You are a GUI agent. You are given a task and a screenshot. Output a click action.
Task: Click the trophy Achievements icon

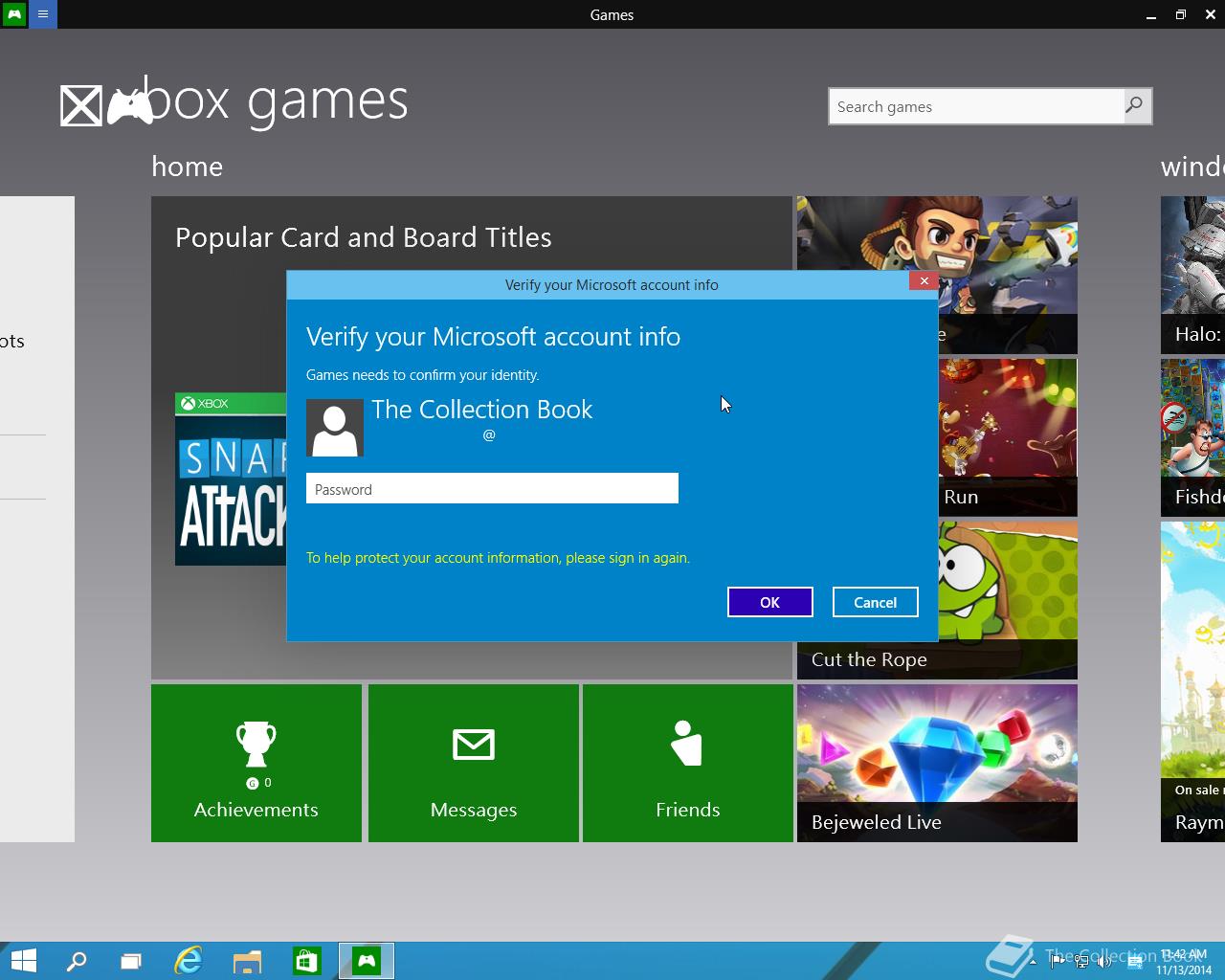coord(256,744)
